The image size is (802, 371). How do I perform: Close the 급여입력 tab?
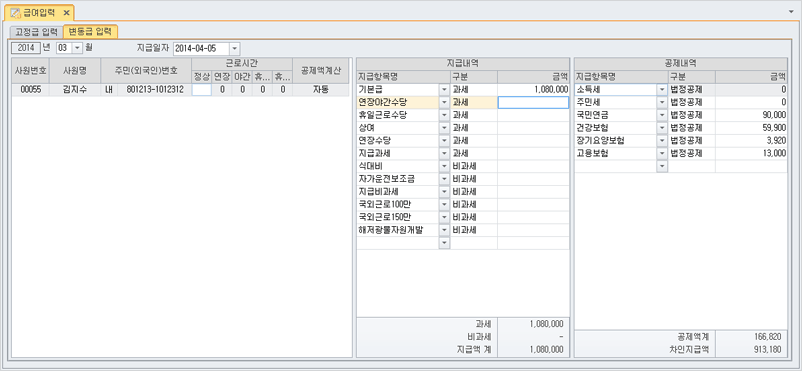(66, 12)
